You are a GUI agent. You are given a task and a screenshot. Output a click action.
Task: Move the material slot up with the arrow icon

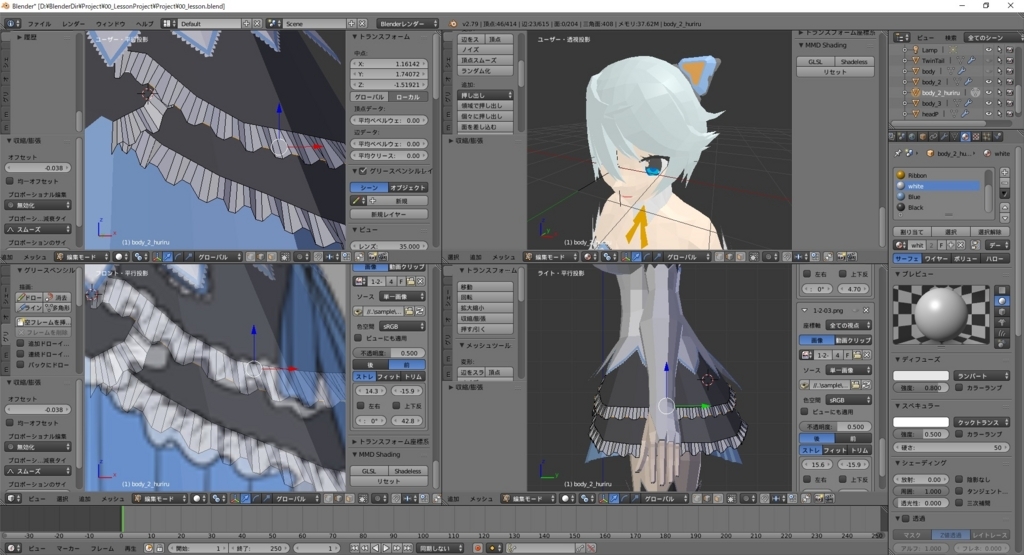click(1004, 208)
